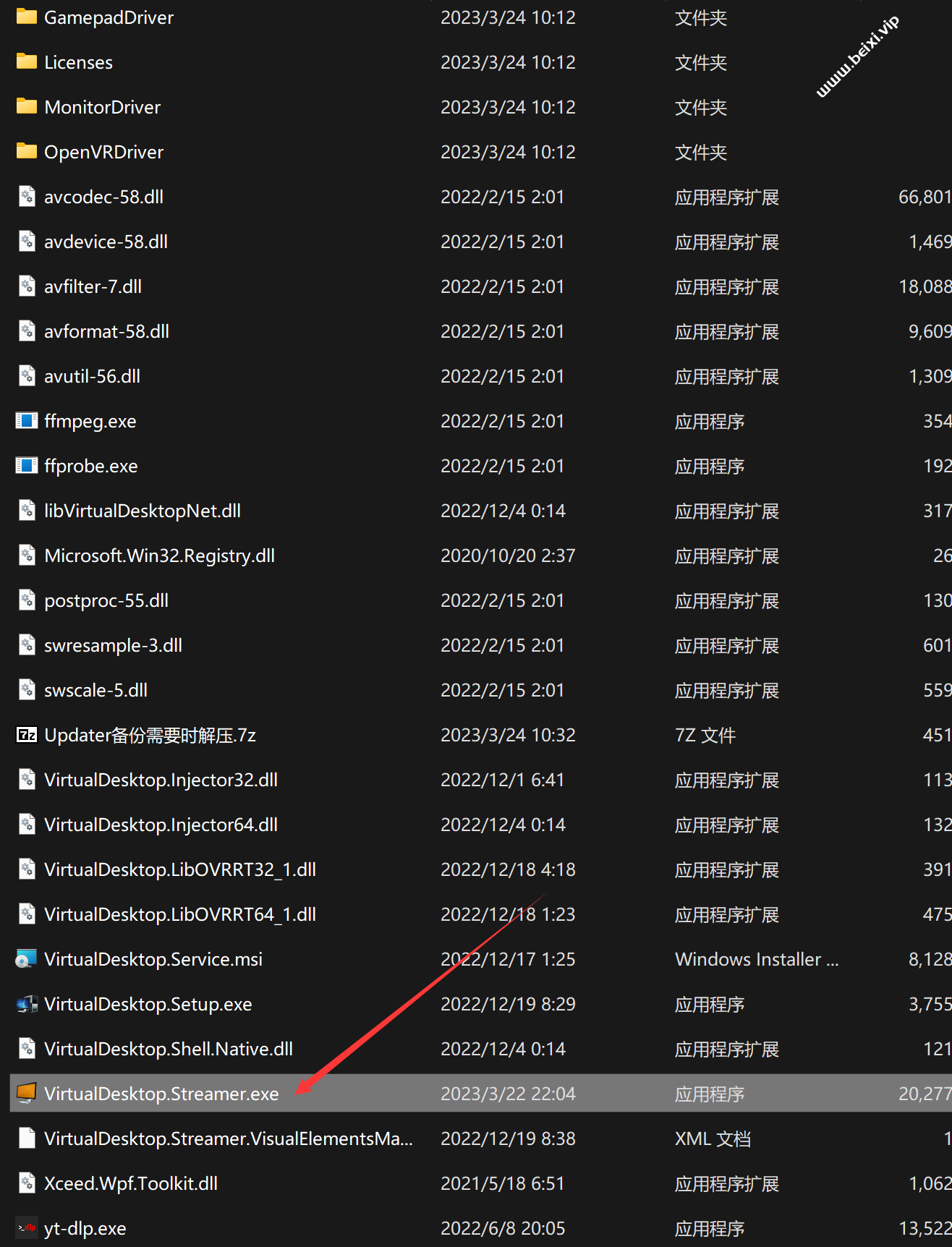
Task: Select the VirtualDesktop.LibOVRRT64_1.dll file name
Action: point(180,914)
